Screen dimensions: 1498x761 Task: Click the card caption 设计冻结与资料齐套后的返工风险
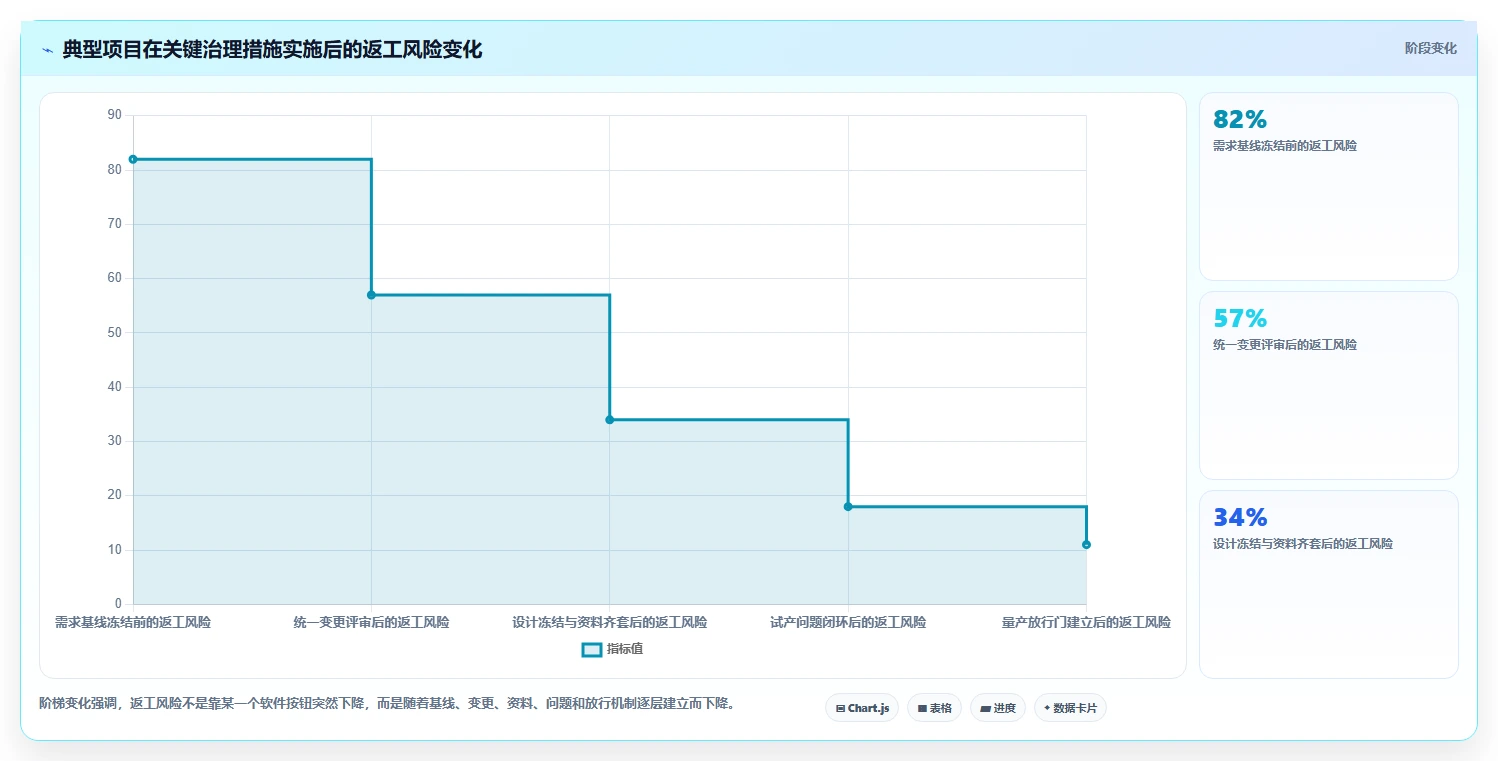point(1303,544)
